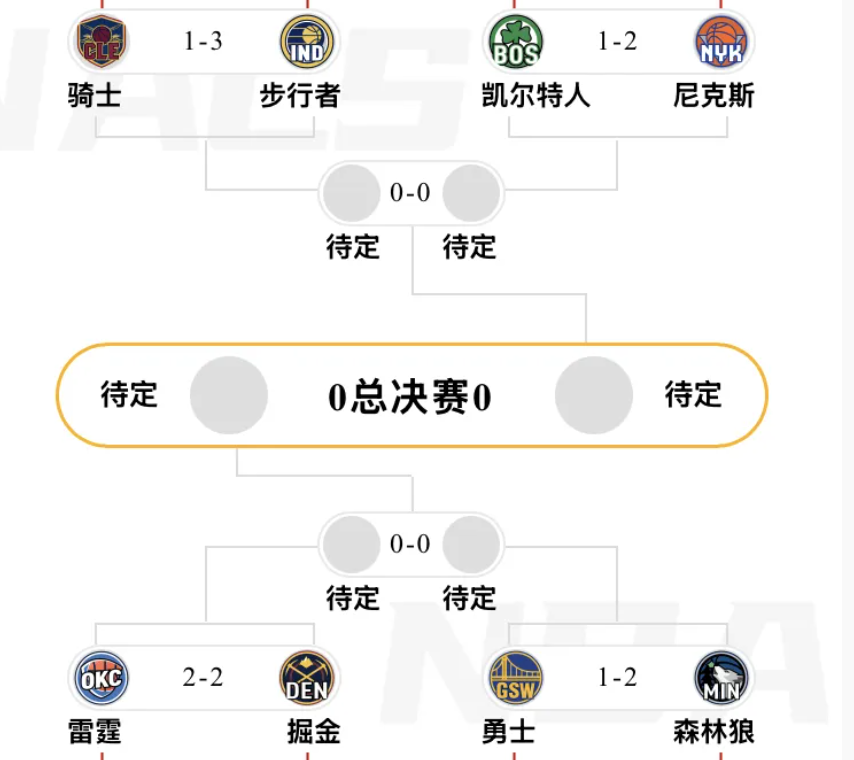Click the 森林狼 team name label
This screenshot has width=854, height=760.
[x=714, y=732]
